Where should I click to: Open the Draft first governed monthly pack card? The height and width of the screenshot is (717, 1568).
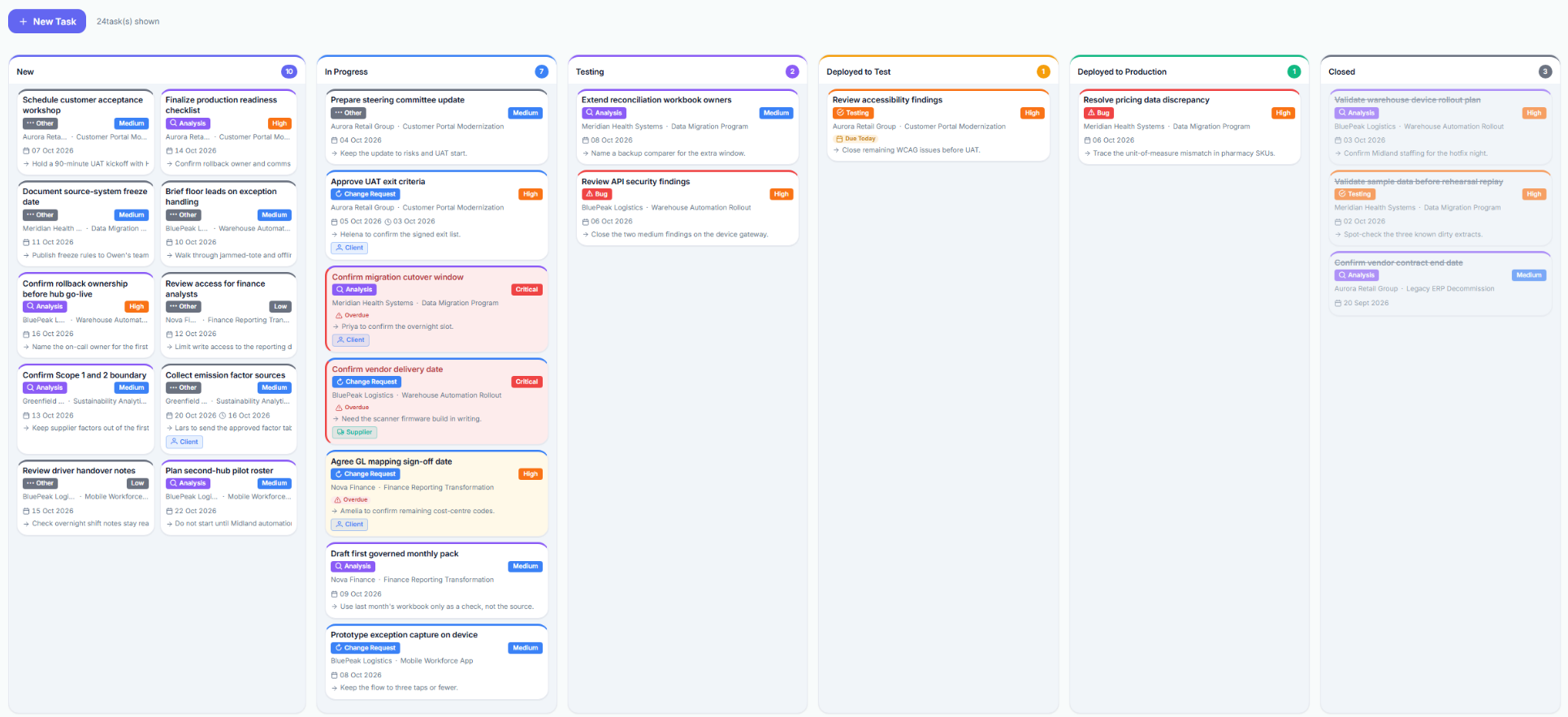(436, 581)
